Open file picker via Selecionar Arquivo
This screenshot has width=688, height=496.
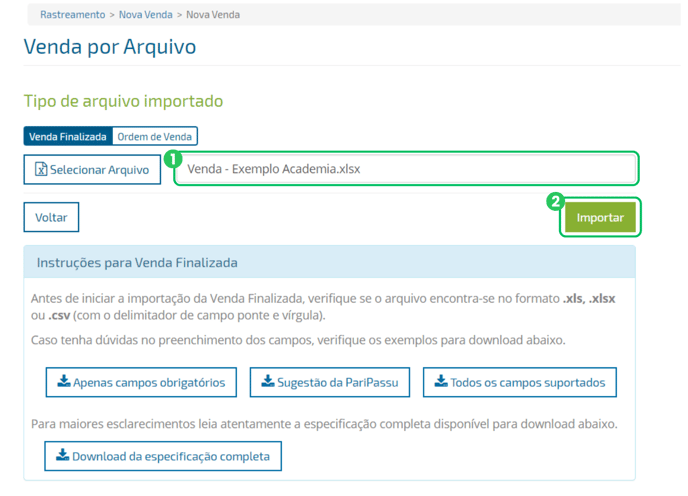pyautogui.click(x=92, y=170)
